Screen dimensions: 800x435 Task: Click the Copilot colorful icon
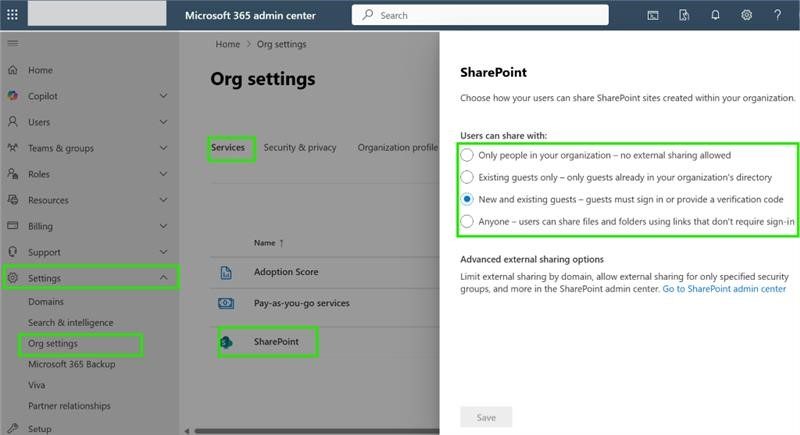click(13, 95)
